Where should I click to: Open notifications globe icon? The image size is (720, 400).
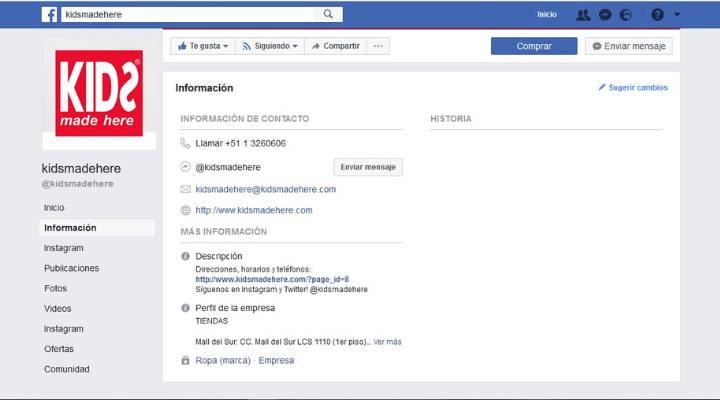[626, 15]
